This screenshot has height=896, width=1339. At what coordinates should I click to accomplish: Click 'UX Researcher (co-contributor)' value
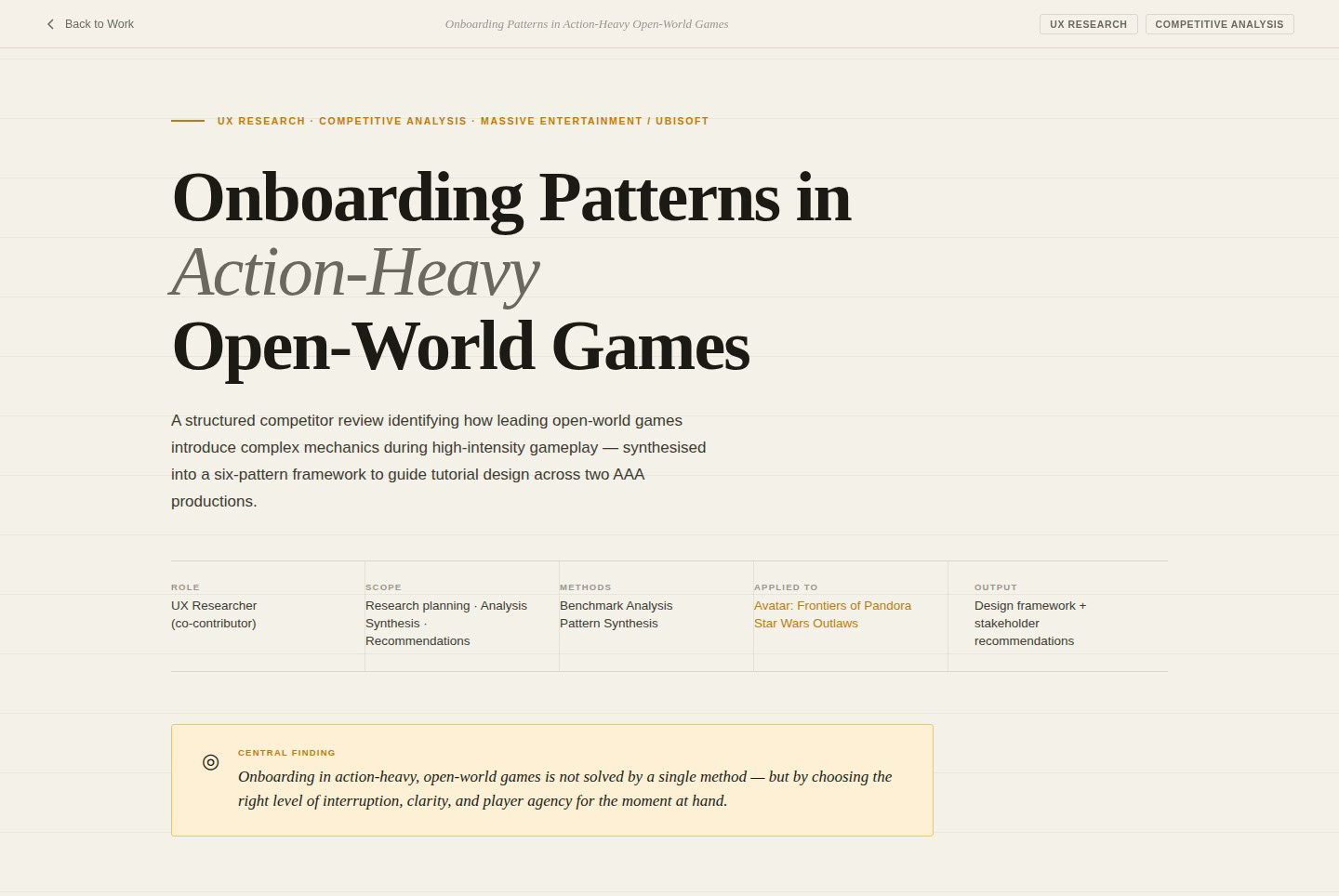(x=214, y=614)
